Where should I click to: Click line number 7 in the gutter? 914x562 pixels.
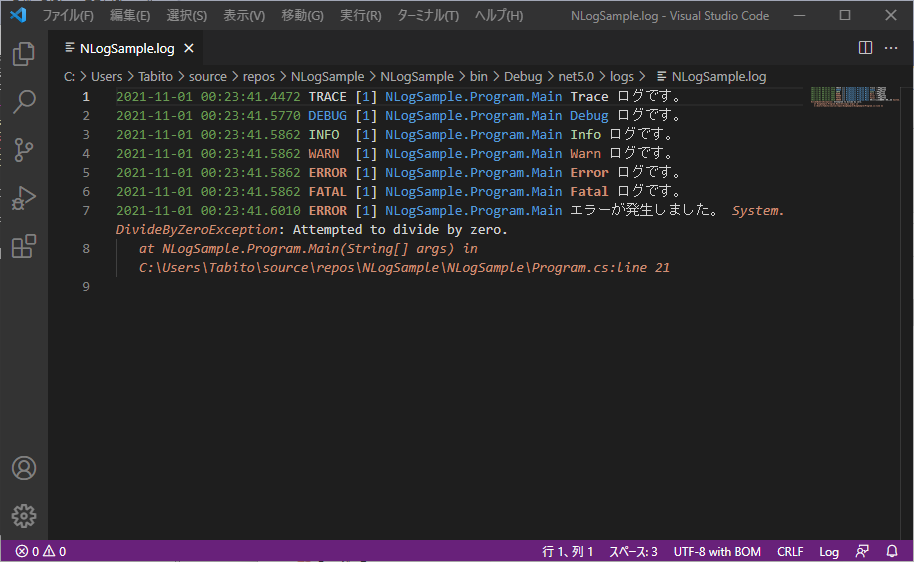pyautogui.click(x=86, y=210)
